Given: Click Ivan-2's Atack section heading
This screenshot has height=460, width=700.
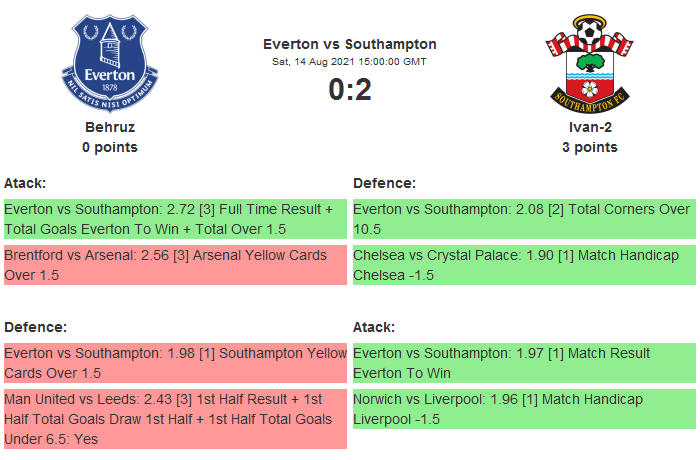Looking at the screenshot, I should pos(374,327).
